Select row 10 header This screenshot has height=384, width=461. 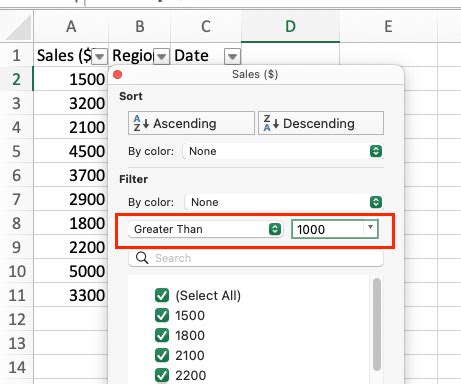point(16,271)
